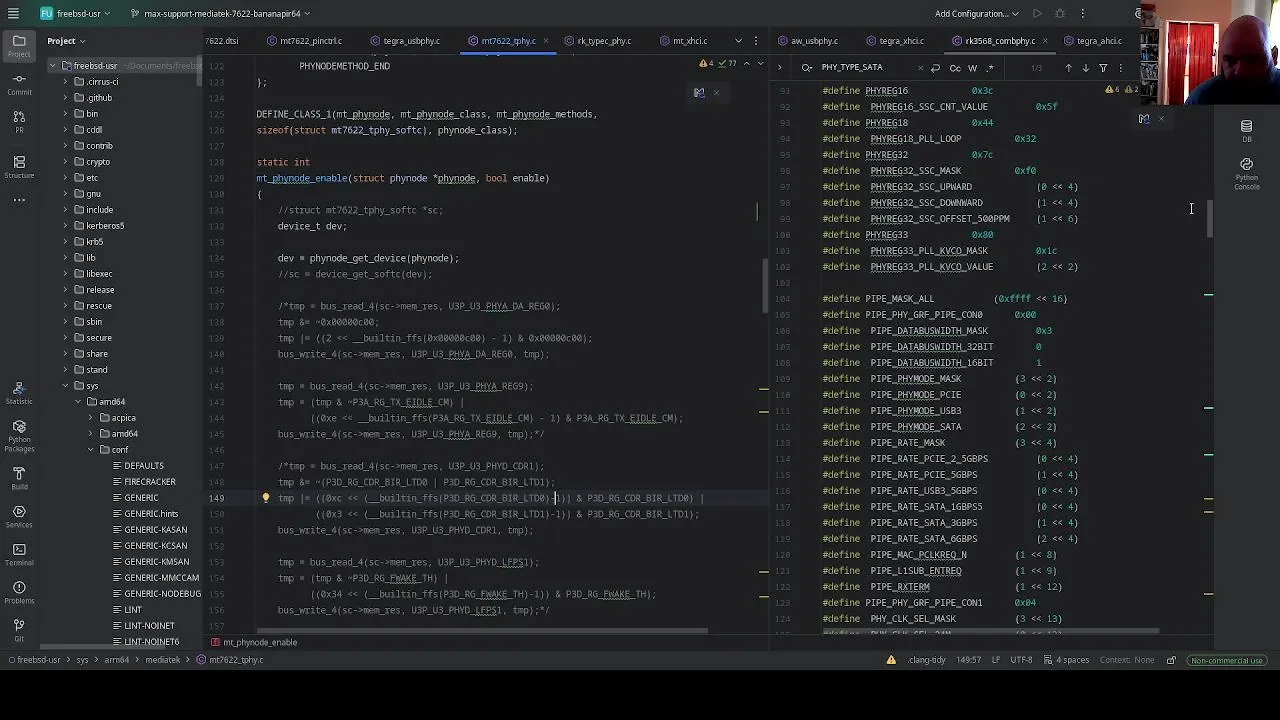Click the 4 spaces indent indicator
Viewport: 1280px width, 720px height.
[1065, 660]
